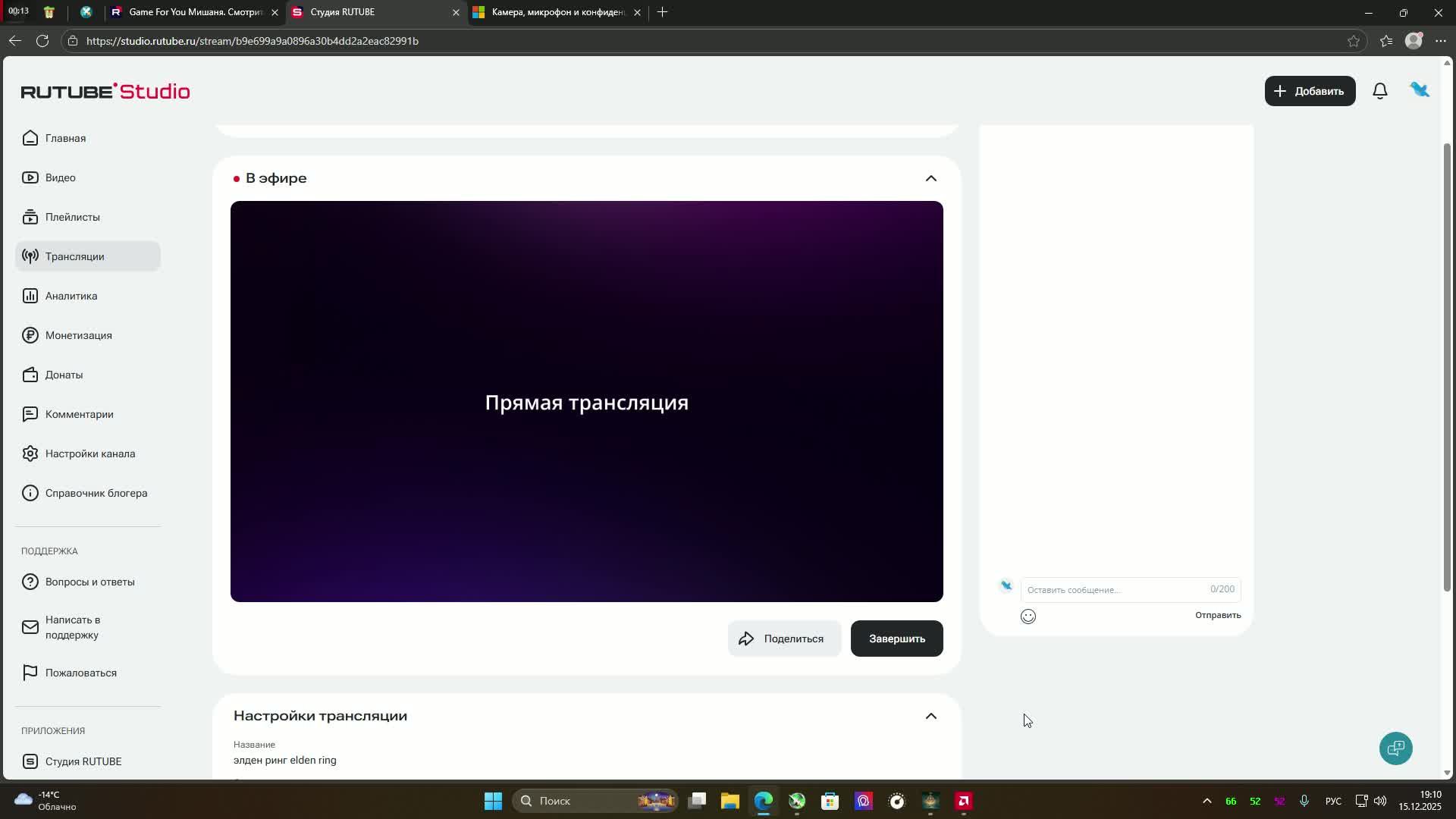This screenshot has width=1456, height=819.
Task: Open notifications bell icon
Action: pyautogui.click(x=1380, y=91)
